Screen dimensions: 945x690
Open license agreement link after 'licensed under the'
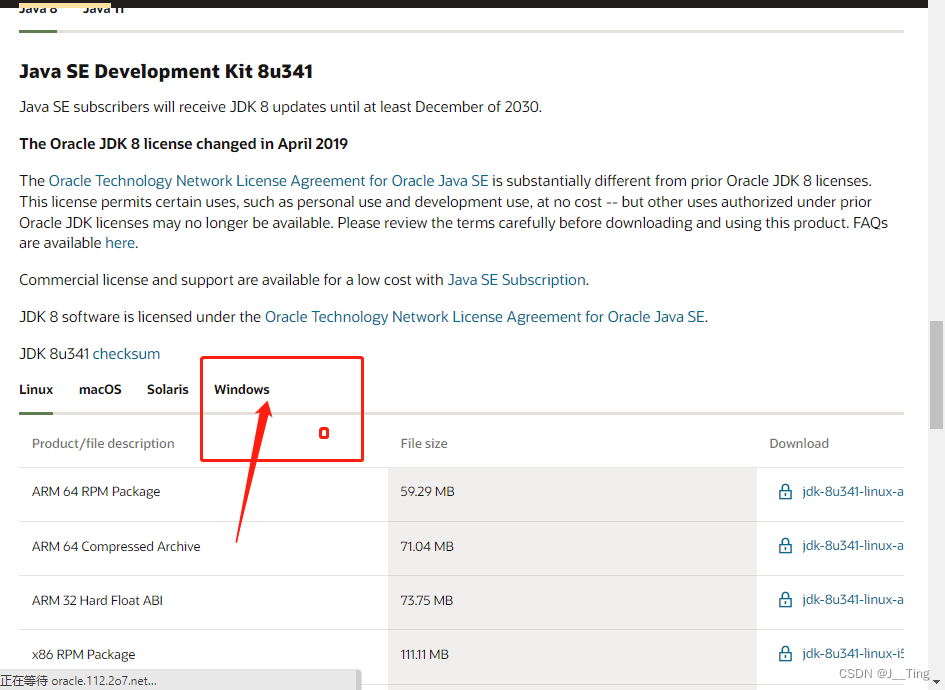coord(485,317)
